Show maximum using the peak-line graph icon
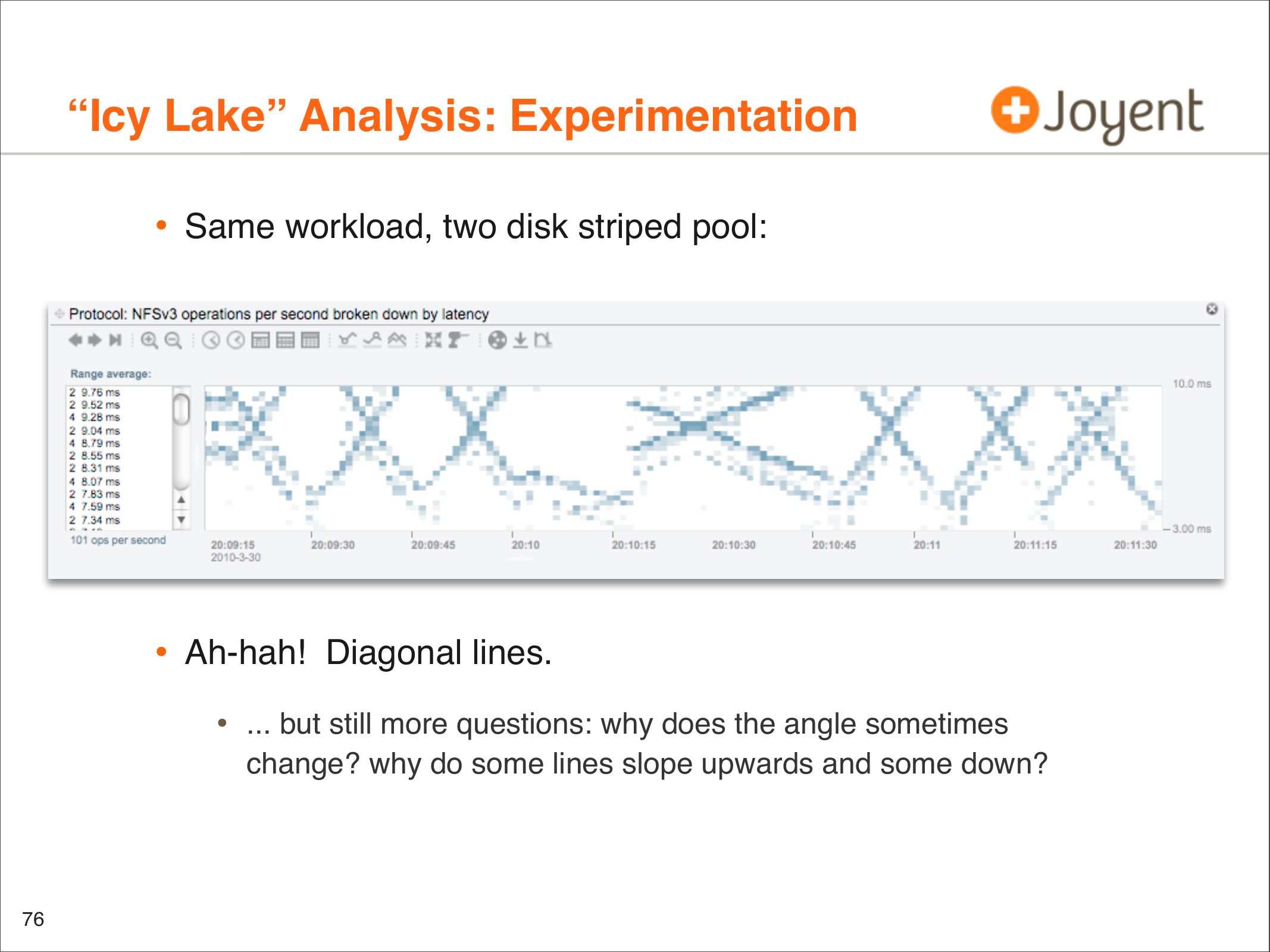This screenshot has width=1270, height=952. click(372, 340)
